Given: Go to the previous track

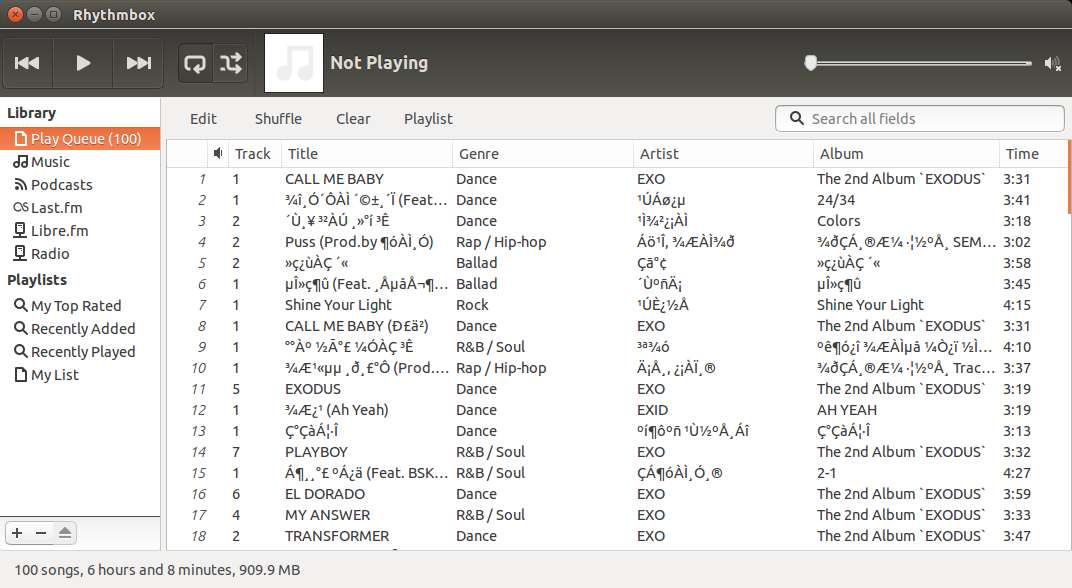Looking at the screenshot, I should pos(27,63).
